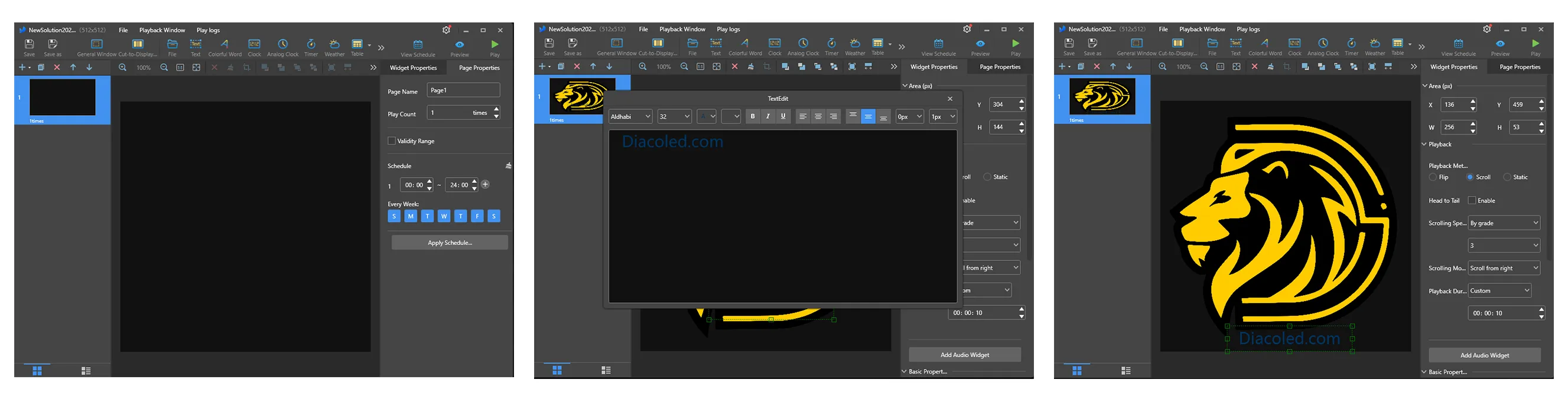Select the Scroll playback method in the right window

1470,177
